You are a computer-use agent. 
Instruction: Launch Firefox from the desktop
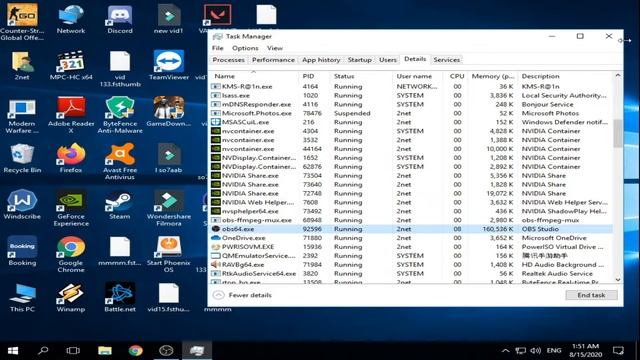coord(71,158)
